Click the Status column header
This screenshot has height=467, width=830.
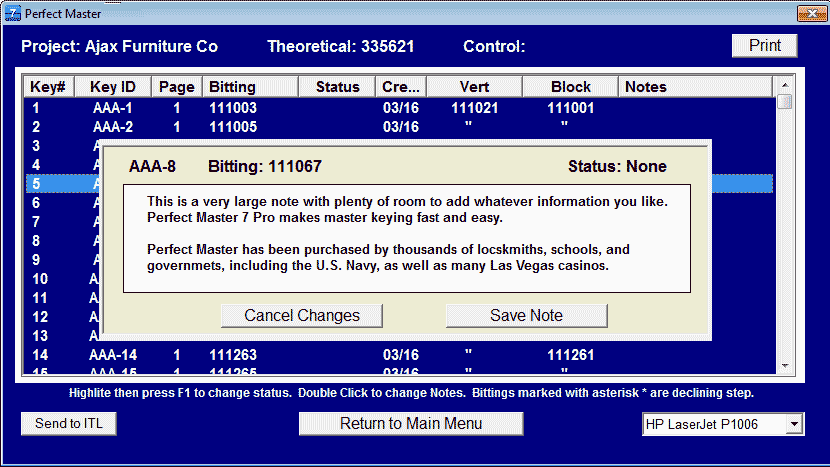point(337,87)
